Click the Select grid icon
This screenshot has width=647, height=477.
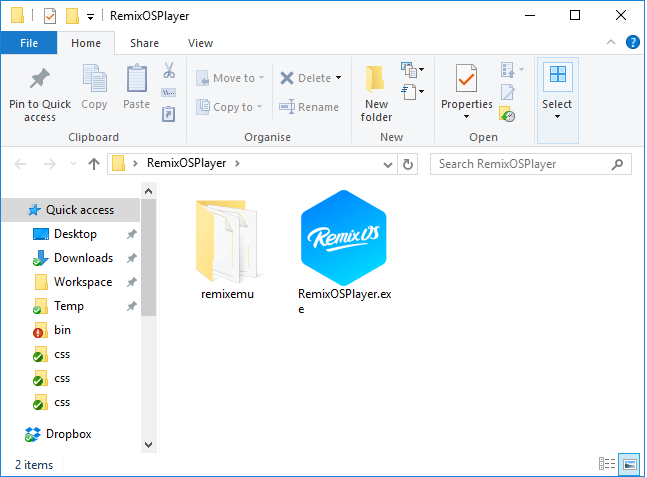557,76
